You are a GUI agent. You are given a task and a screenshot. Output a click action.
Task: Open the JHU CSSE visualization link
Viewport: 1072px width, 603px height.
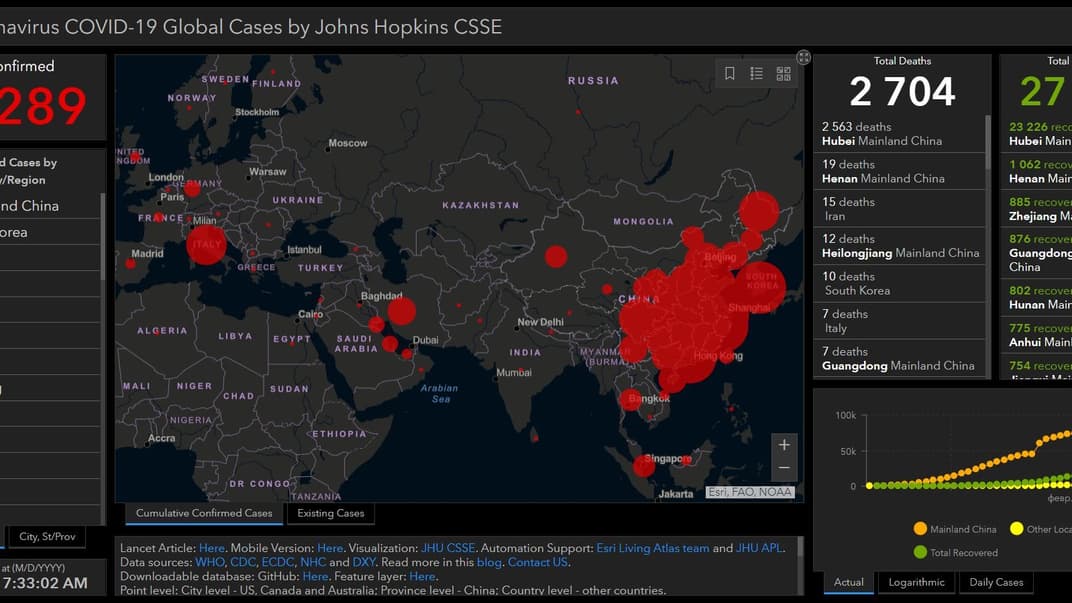(x=448, y=548)
